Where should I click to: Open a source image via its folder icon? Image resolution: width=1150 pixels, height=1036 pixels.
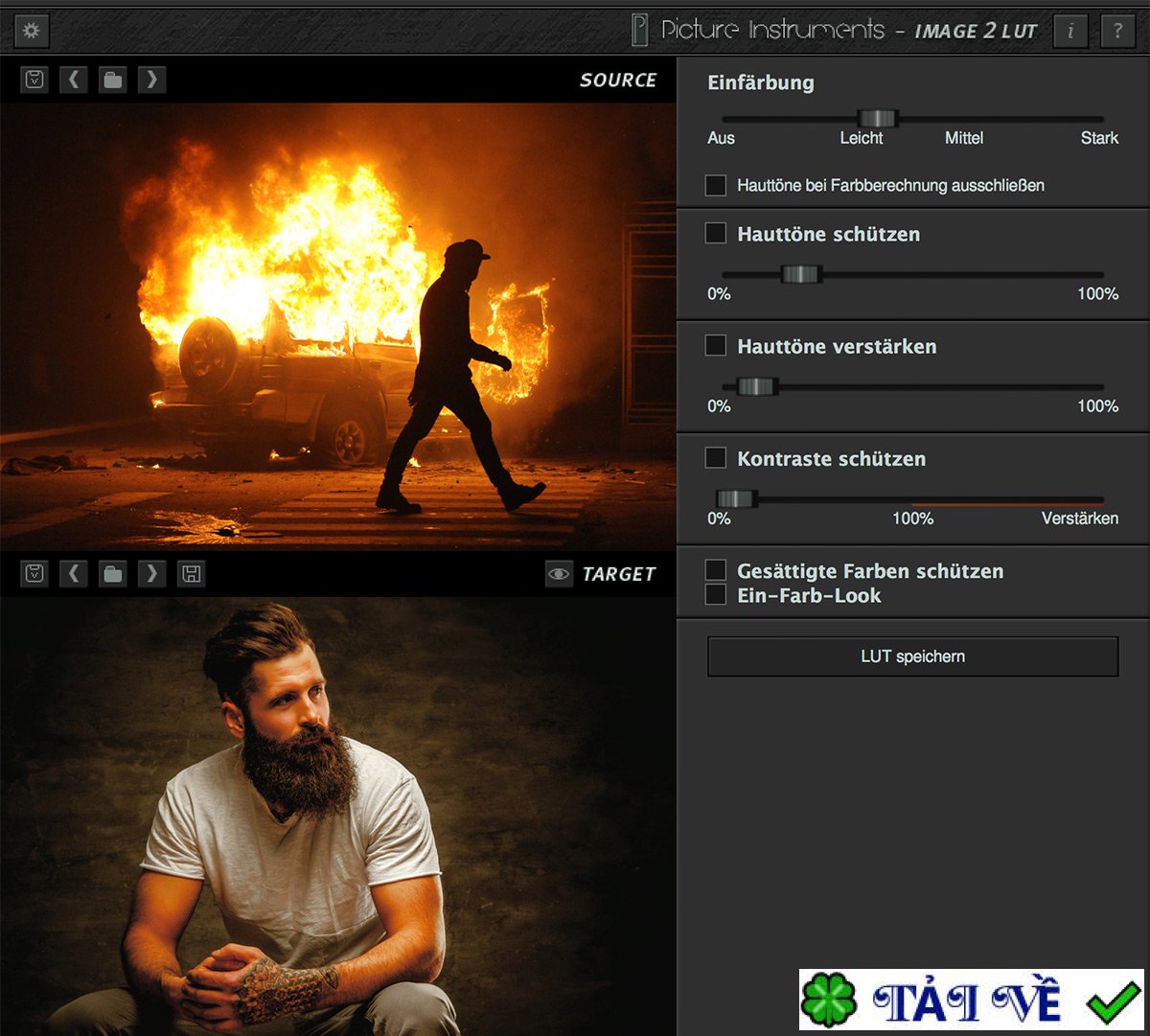tap(113, 80)
